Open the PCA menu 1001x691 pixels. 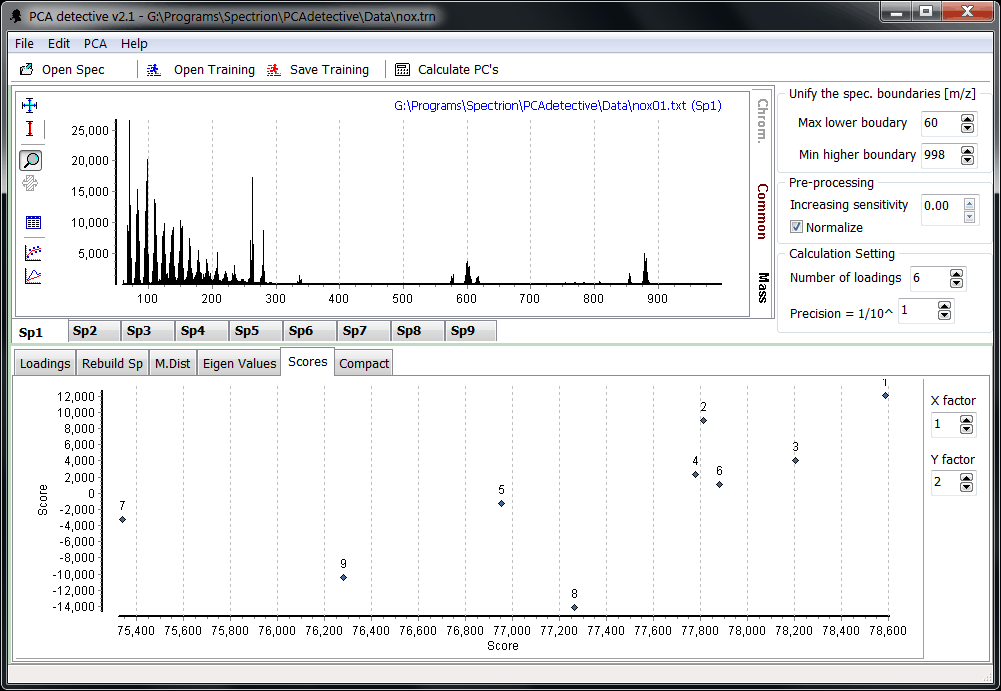tap(95, 44)
